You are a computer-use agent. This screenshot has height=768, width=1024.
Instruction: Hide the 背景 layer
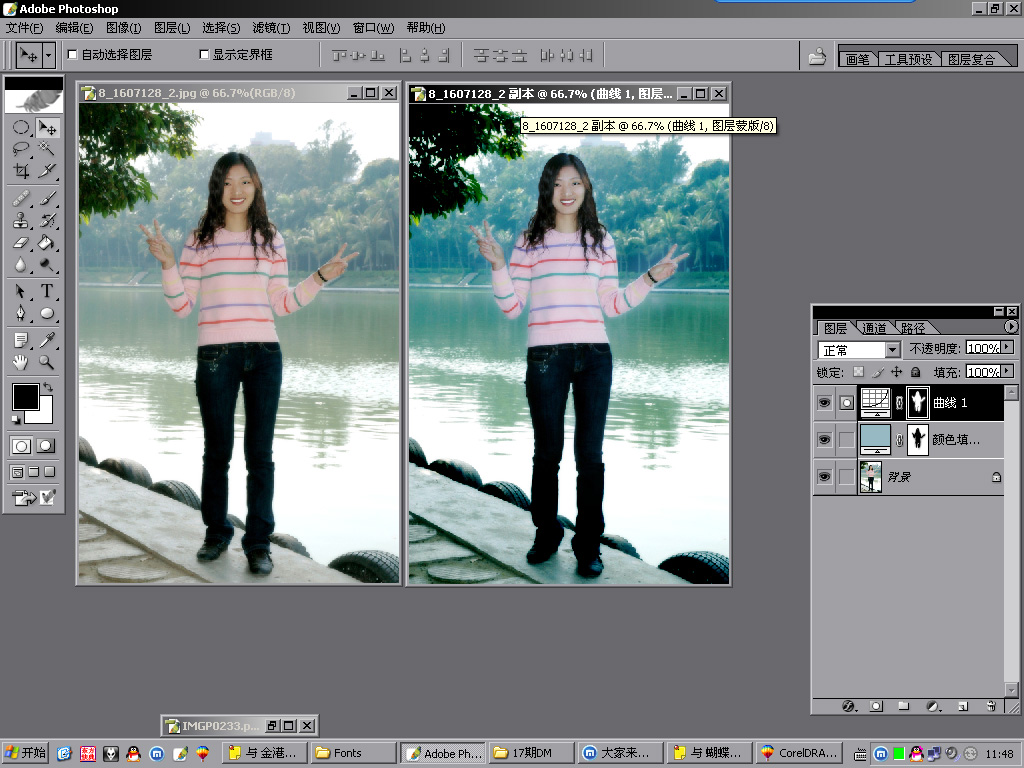824,477
